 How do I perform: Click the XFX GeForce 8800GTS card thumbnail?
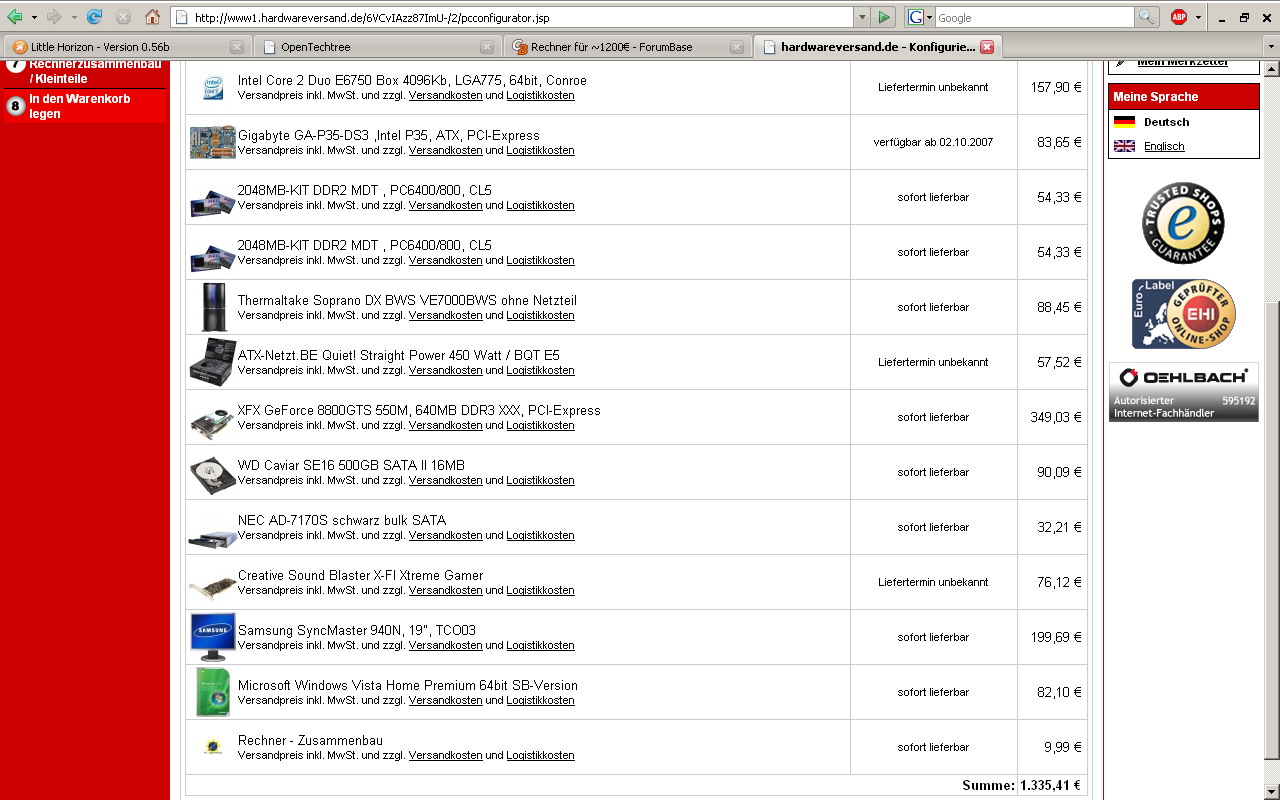(212, 422)
